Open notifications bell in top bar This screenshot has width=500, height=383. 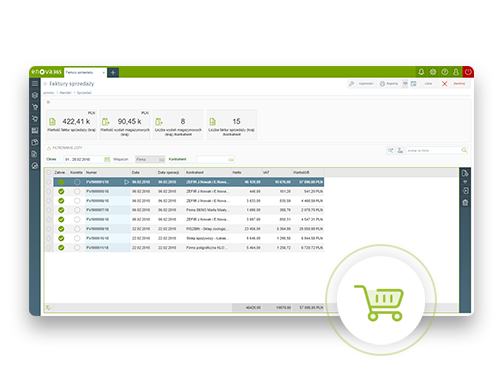421,72
